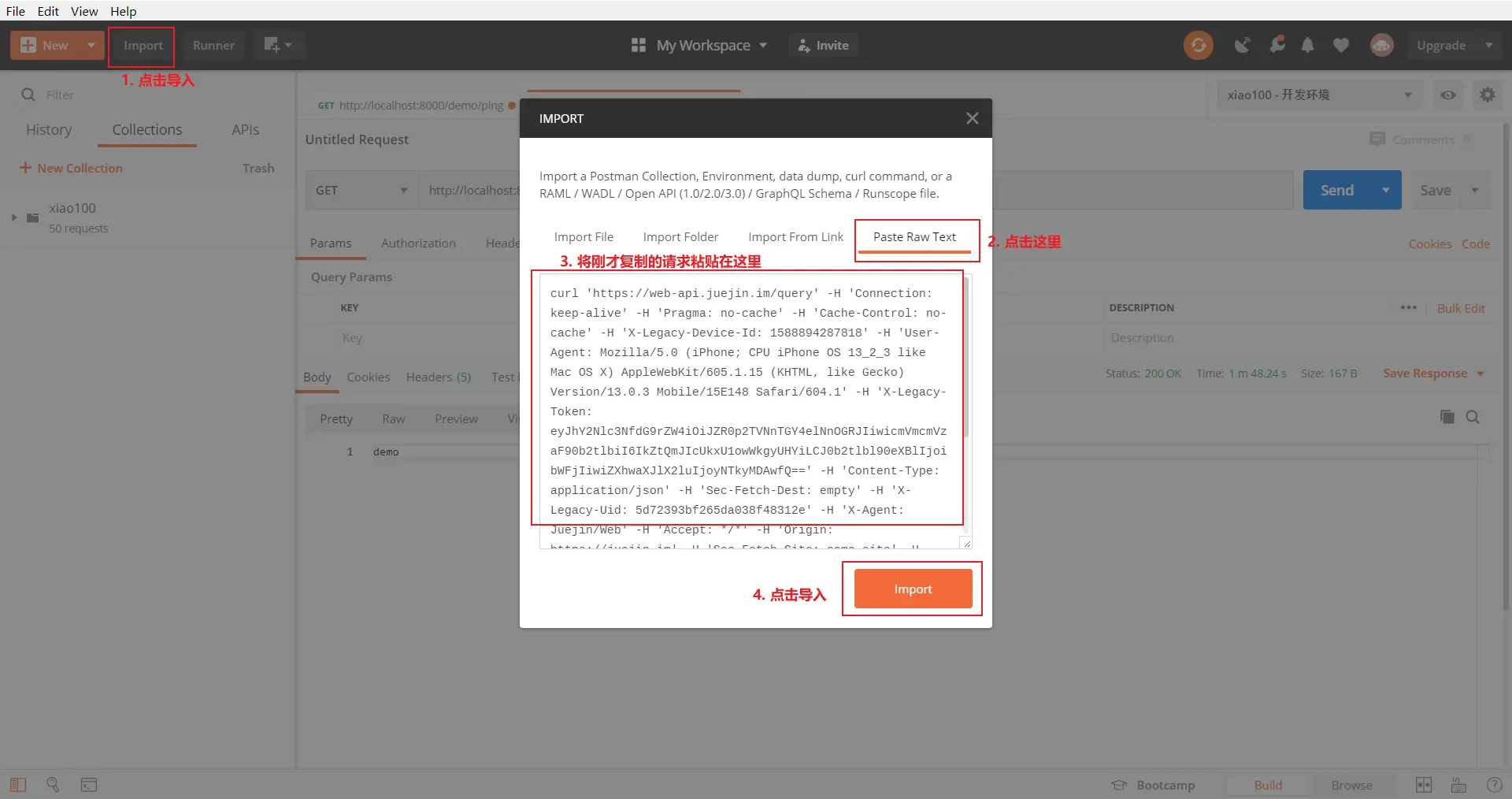Switch to the Import Folder tab
This screenshot has width=1512, height=799.
click(680, 236)
